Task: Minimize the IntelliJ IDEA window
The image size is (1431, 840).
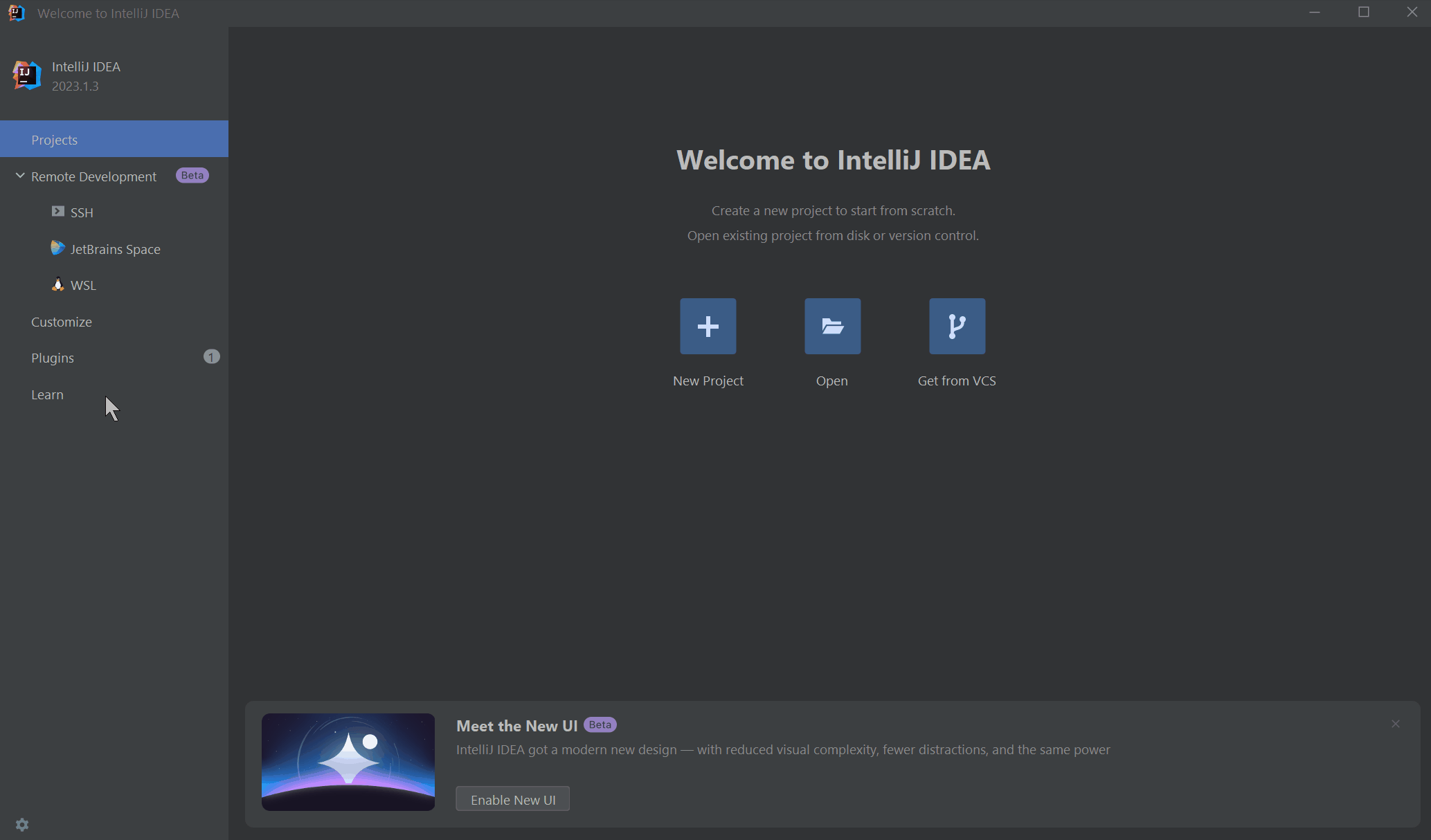Action: coord(1315,12)
